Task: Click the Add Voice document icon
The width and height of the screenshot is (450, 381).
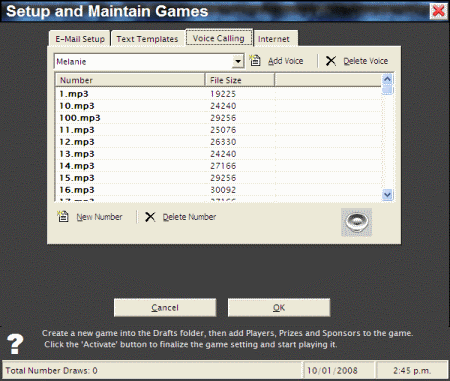Action: coord(255,61)
